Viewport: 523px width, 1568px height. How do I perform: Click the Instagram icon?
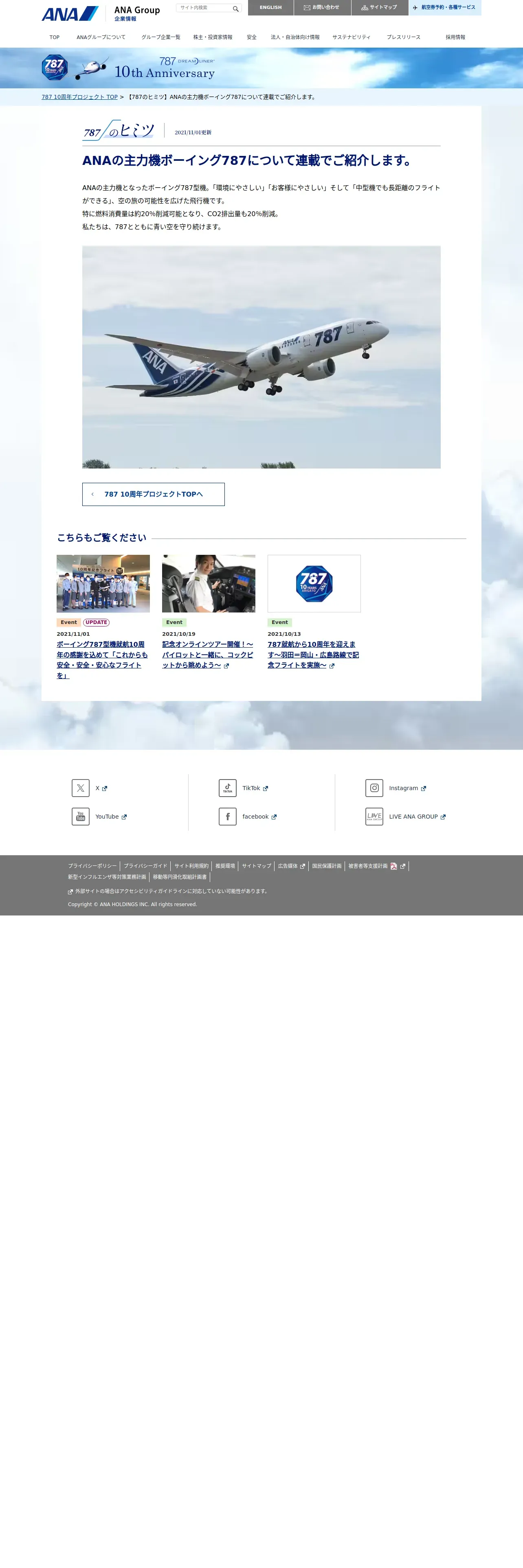374,788
